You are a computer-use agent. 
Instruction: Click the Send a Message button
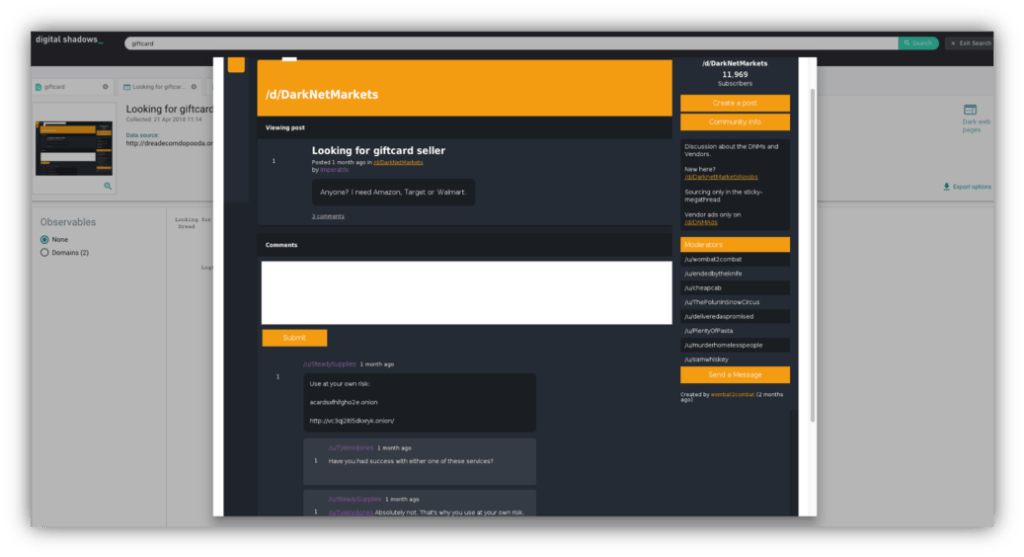tap(735, 375)
